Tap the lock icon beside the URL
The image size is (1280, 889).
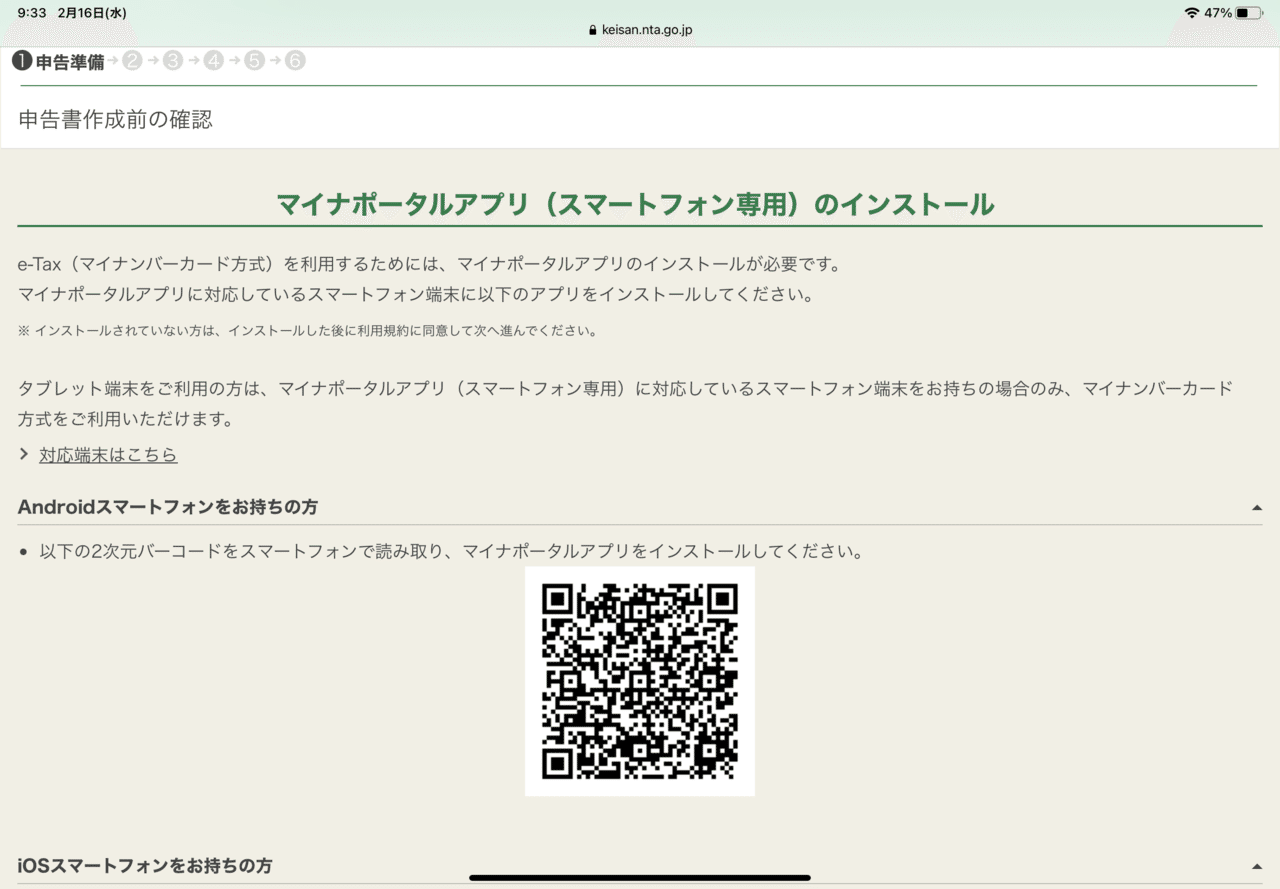pyautogui.click(x=593, y=30)
